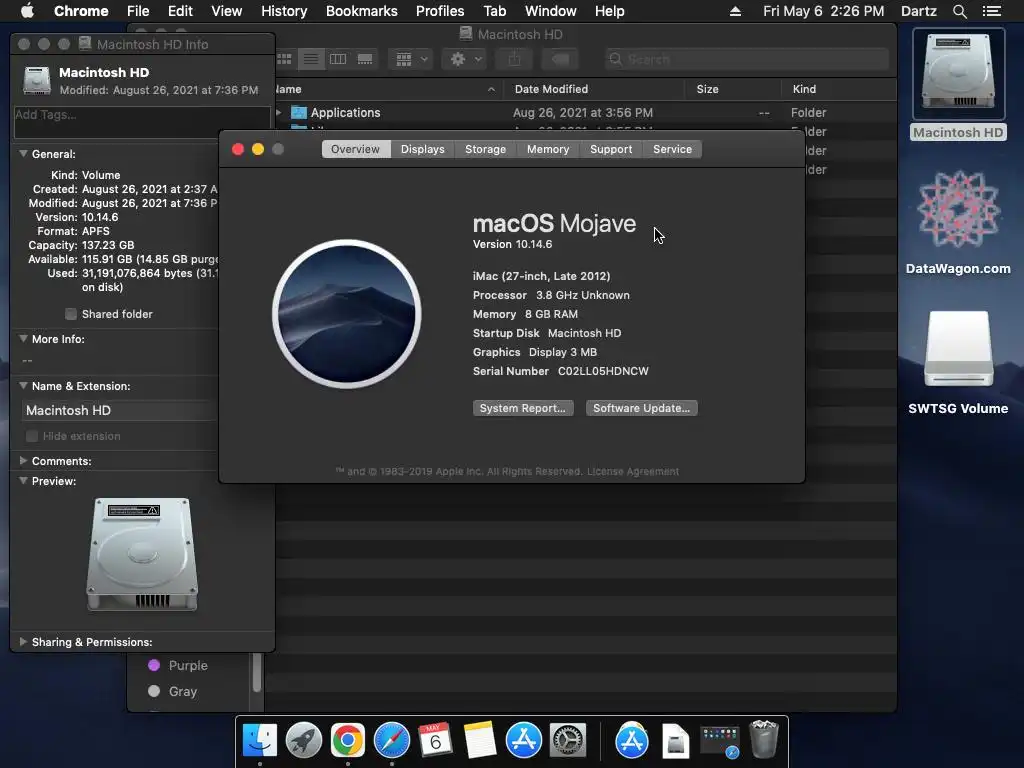Open Spotlight search in menu bar
Image resolution: width=1024 pixels, height=768 pixels.
(x=959, y=11)
